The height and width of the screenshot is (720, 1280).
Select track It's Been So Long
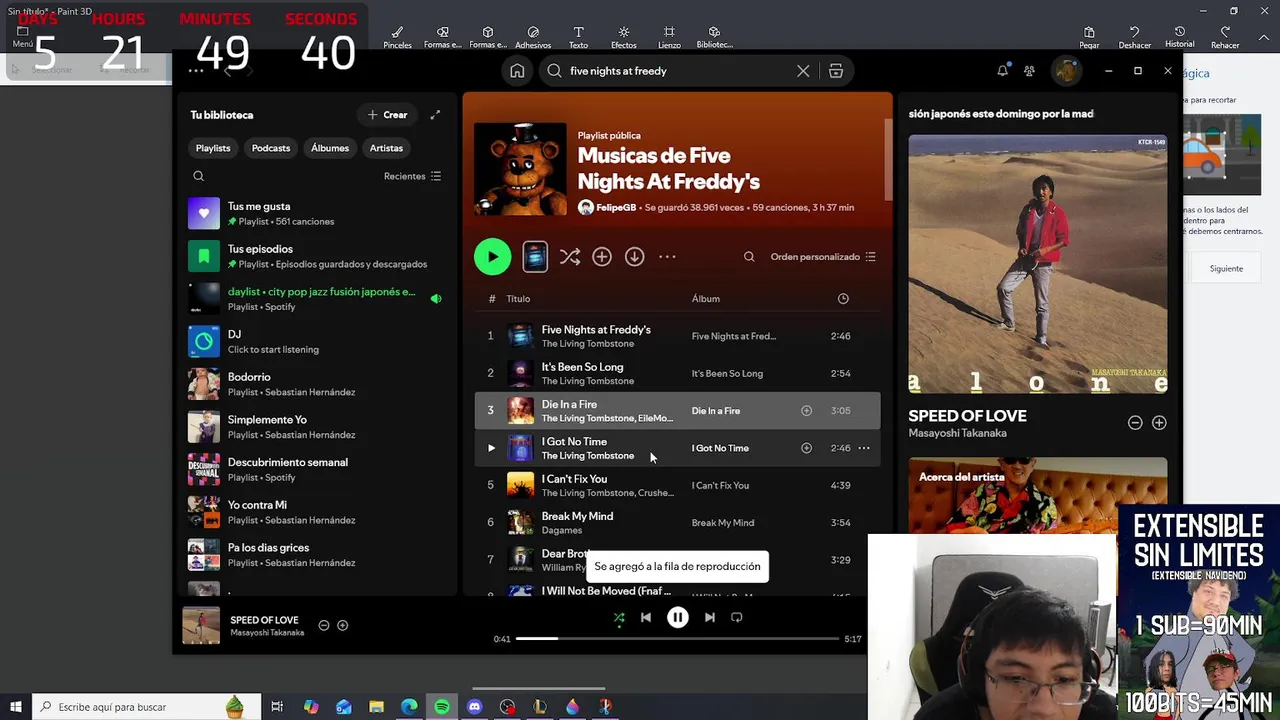pyautogui.click(x=678, y=373)
